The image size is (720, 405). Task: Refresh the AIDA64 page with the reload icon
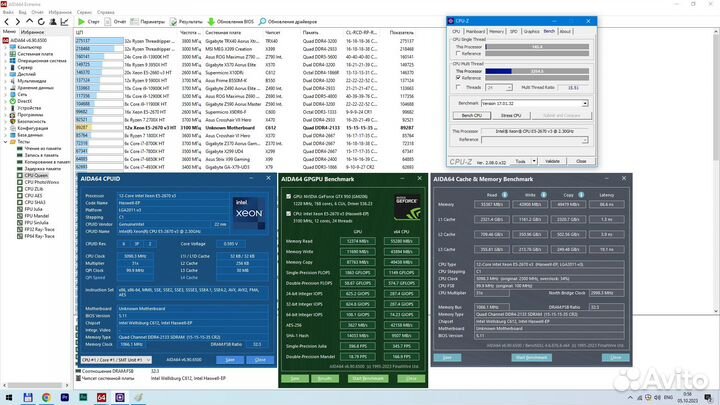tap(41, 22)
